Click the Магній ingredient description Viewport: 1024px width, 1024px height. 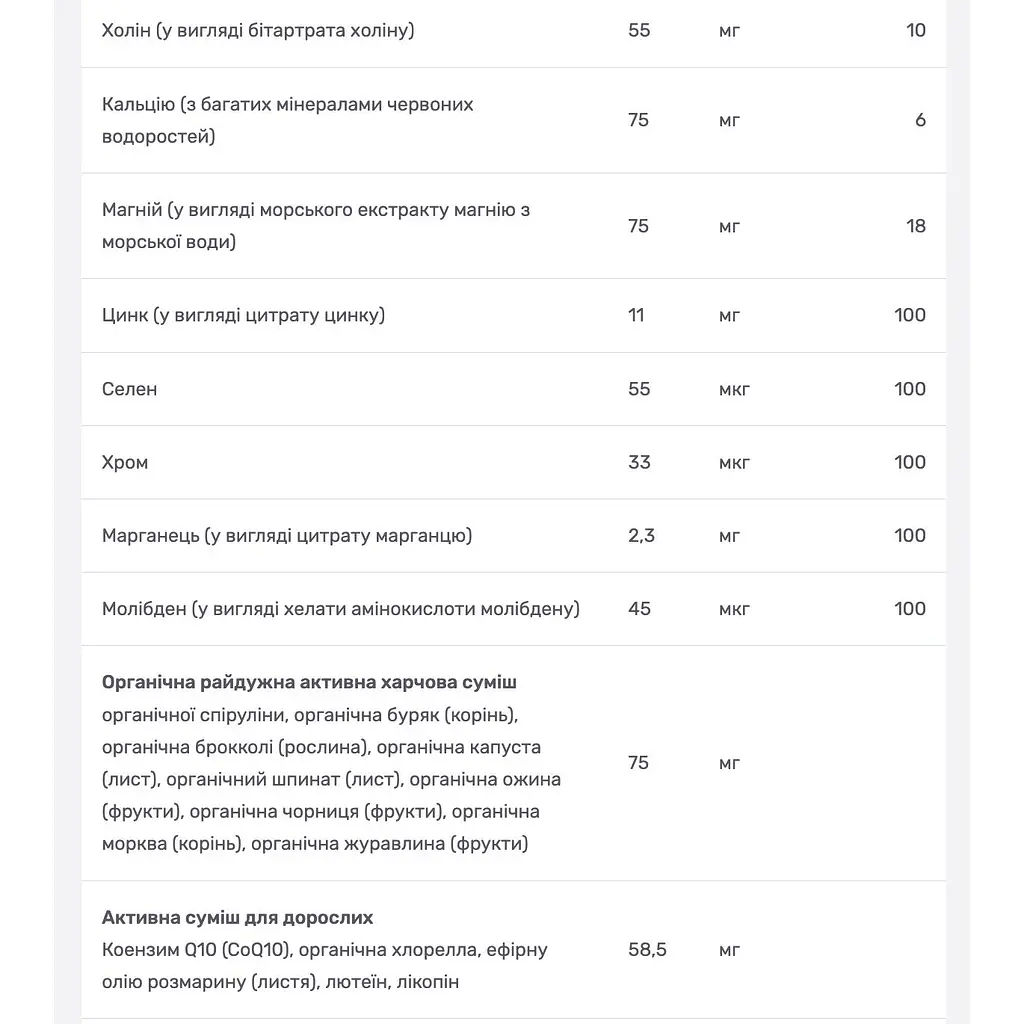(x=316, y=226)
